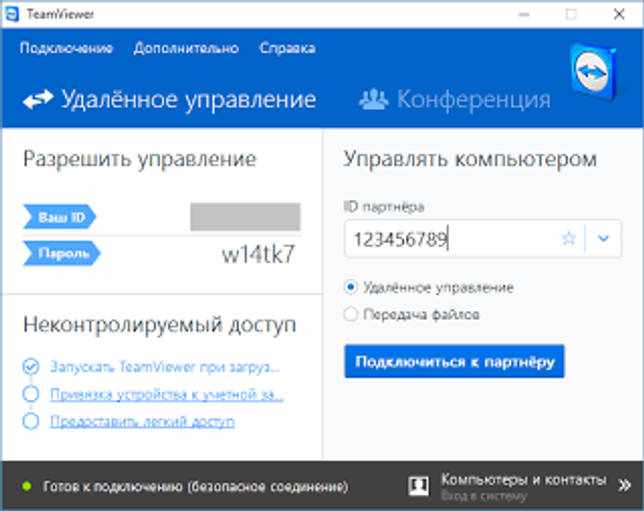Open Предоставить легкий доступ link

(142, 421)
